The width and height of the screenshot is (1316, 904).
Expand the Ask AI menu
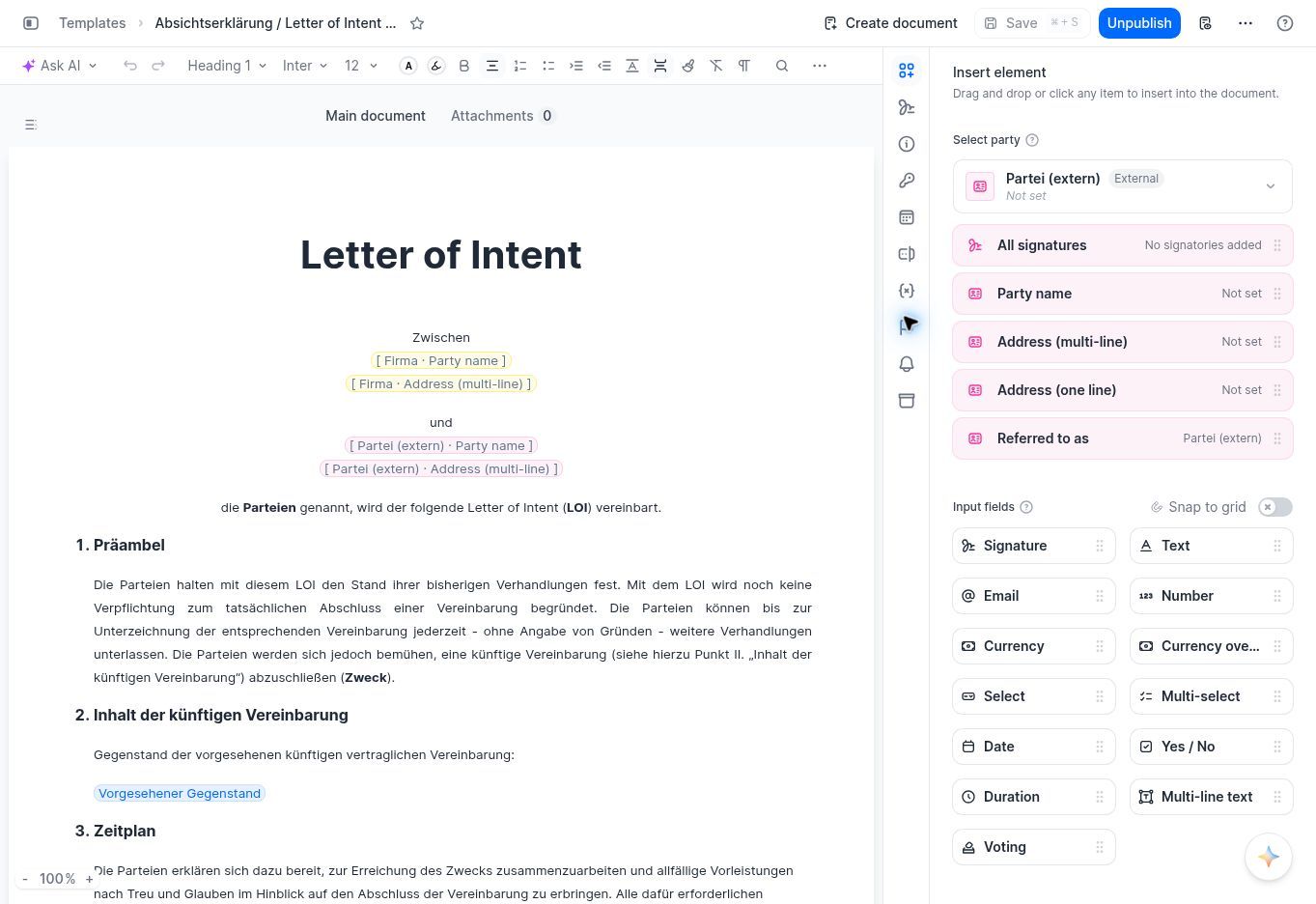click(x=60, y=66)
